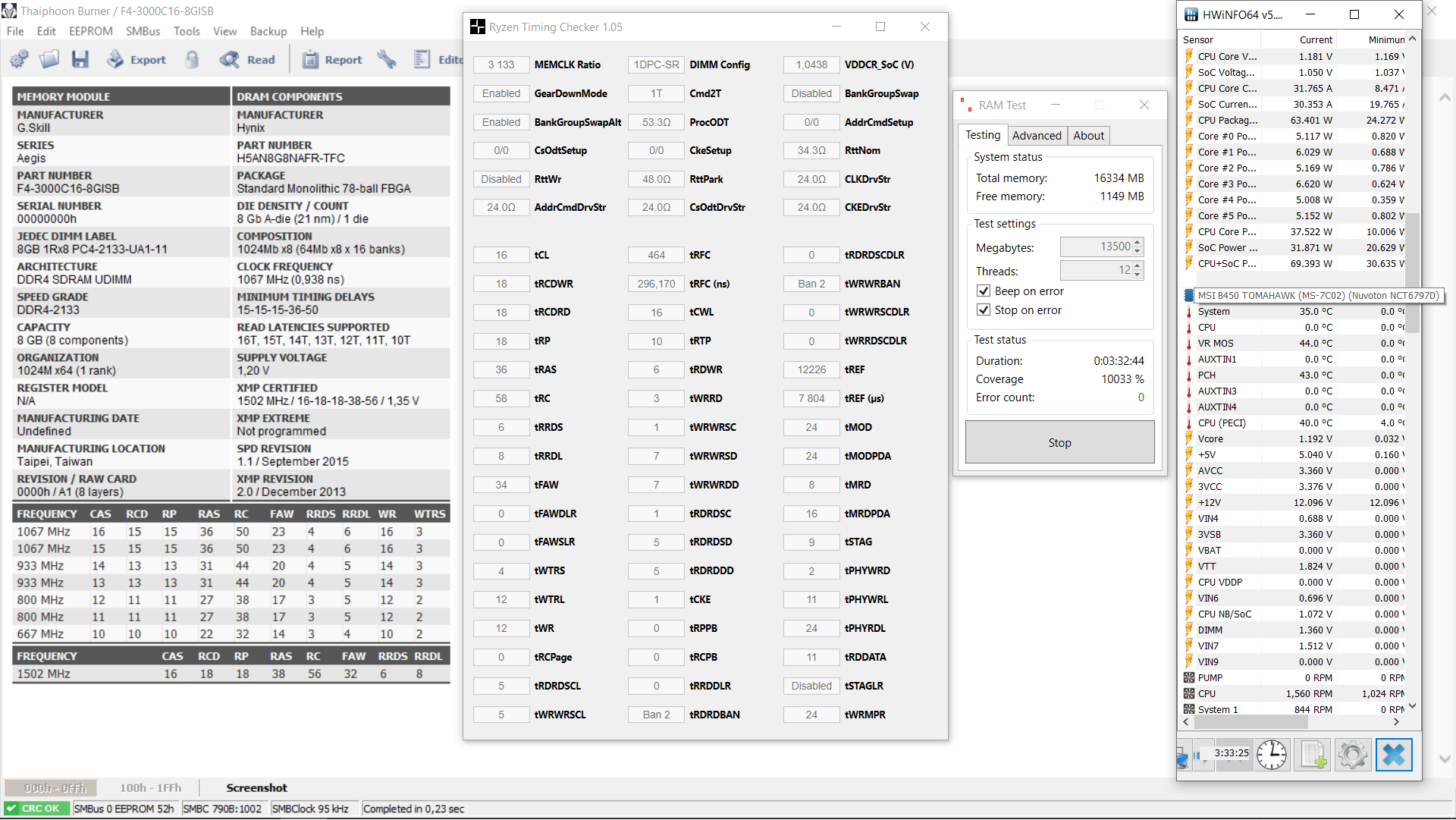Increase the Megabytes value with the up arrow
The image size is (1456, 820).
1137,243
